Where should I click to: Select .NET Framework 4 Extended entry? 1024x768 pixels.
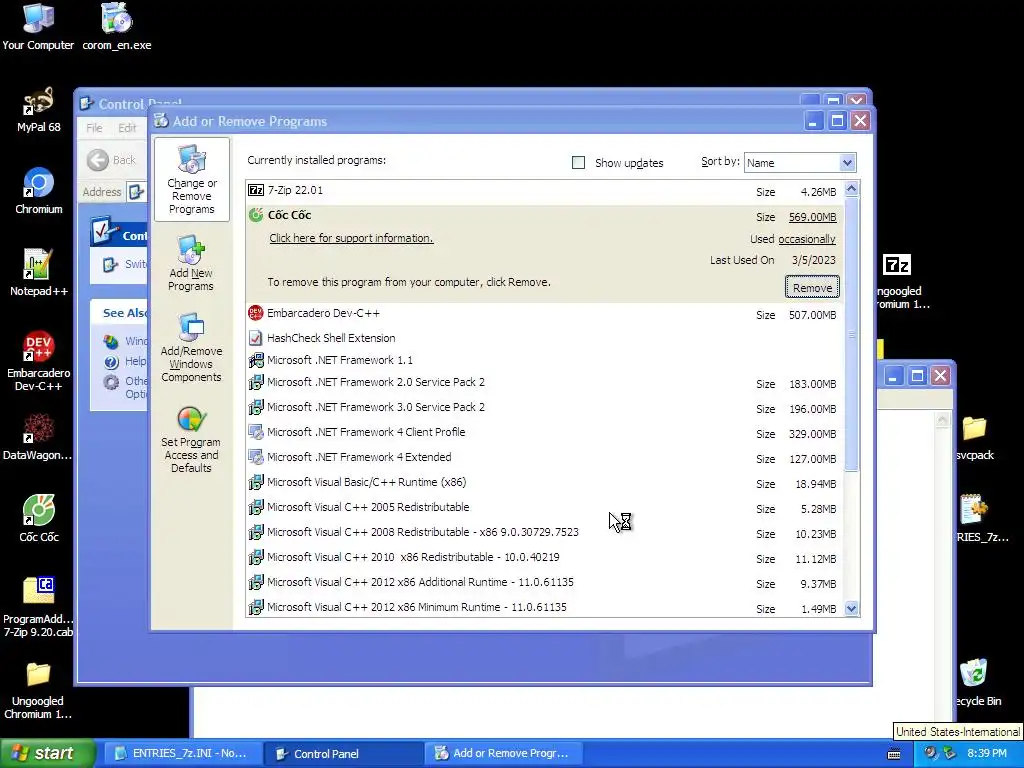pyautogui.click(x=545, y=458)
